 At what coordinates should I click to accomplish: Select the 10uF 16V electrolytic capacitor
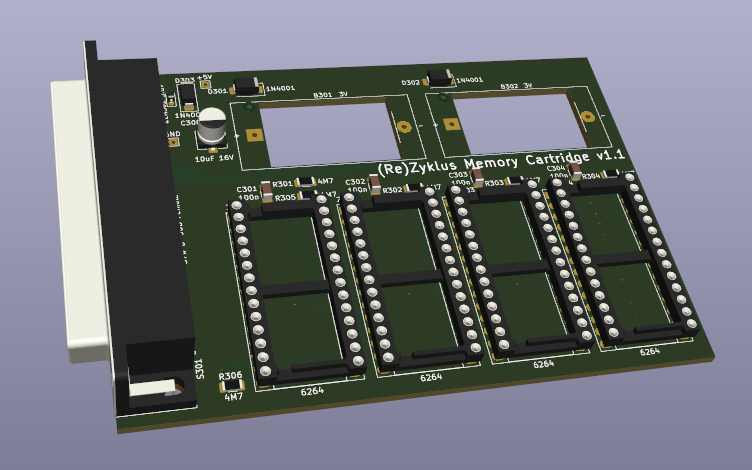pos(212,132)
